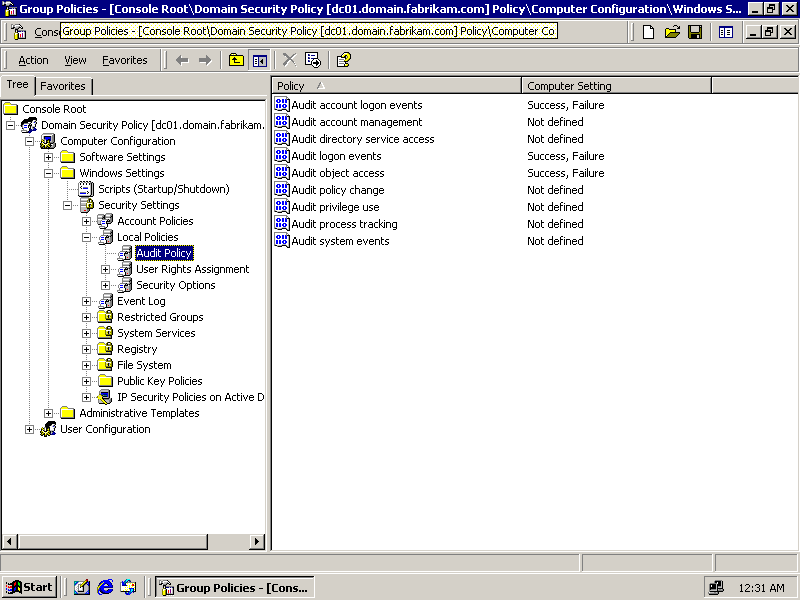
Task: Switch to the Favorites tab
Action: pyautogui.click(x=63, y=86)
